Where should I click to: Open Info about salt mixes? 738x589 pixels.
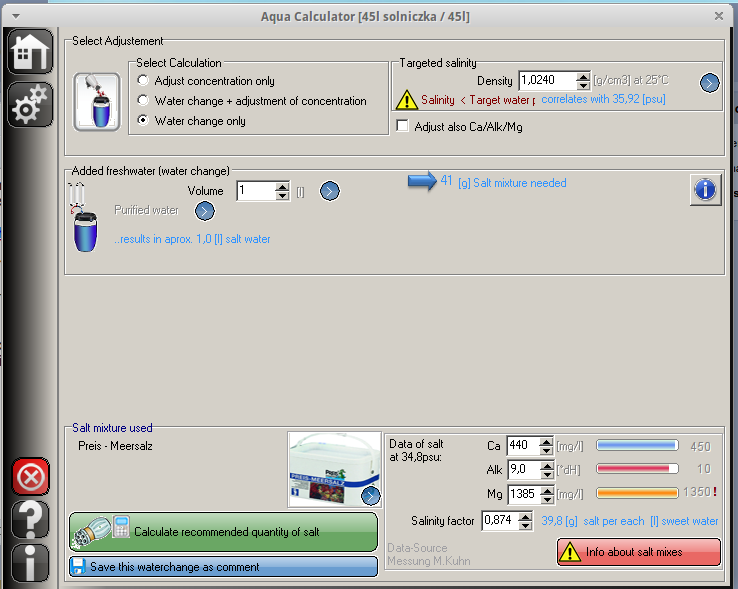click(x=638, y=552)
